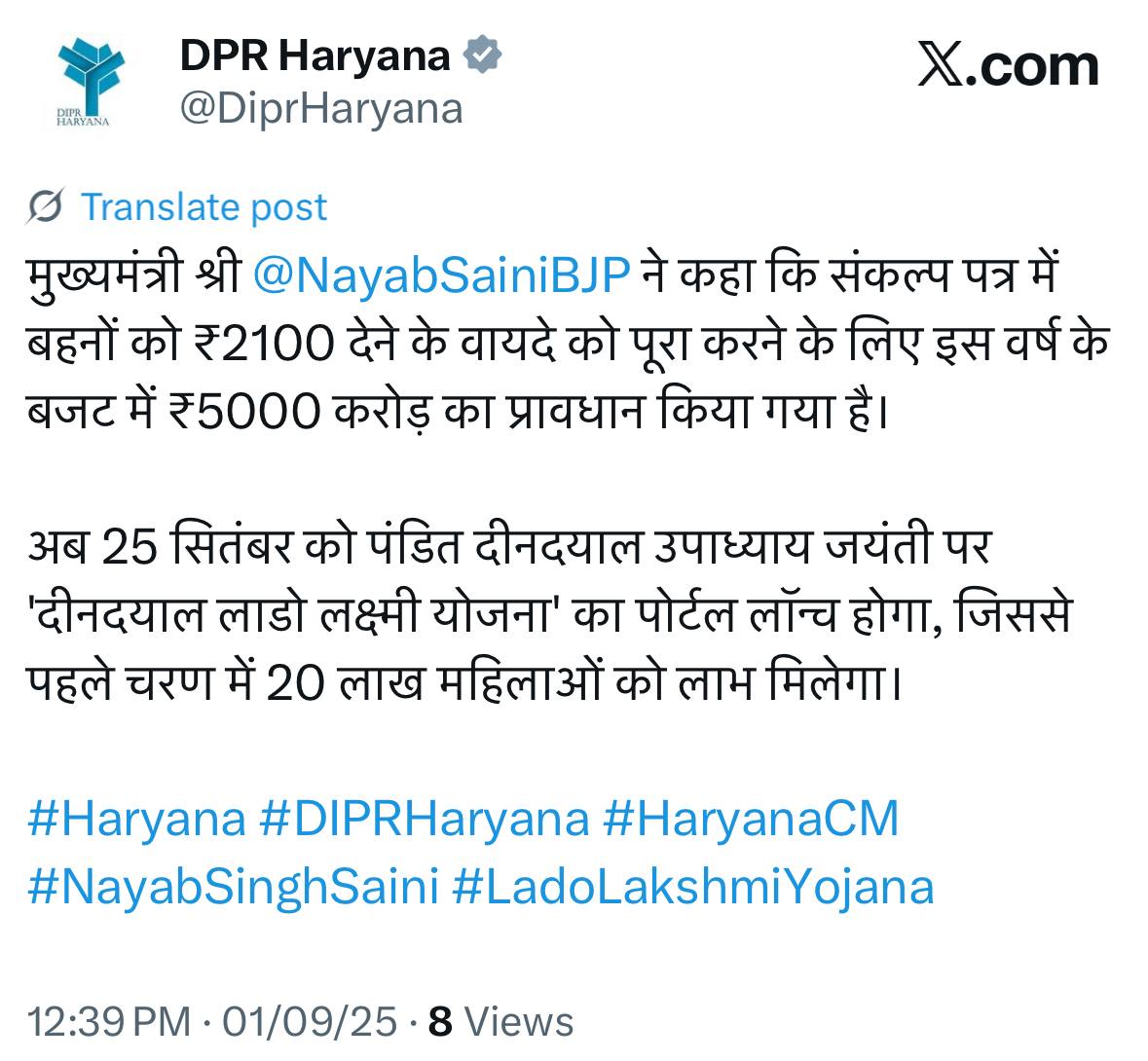This screenshot has width=1148, height=1061.
Task: Open the #DIPRHaryana hashtag
Action: [424, 819]
